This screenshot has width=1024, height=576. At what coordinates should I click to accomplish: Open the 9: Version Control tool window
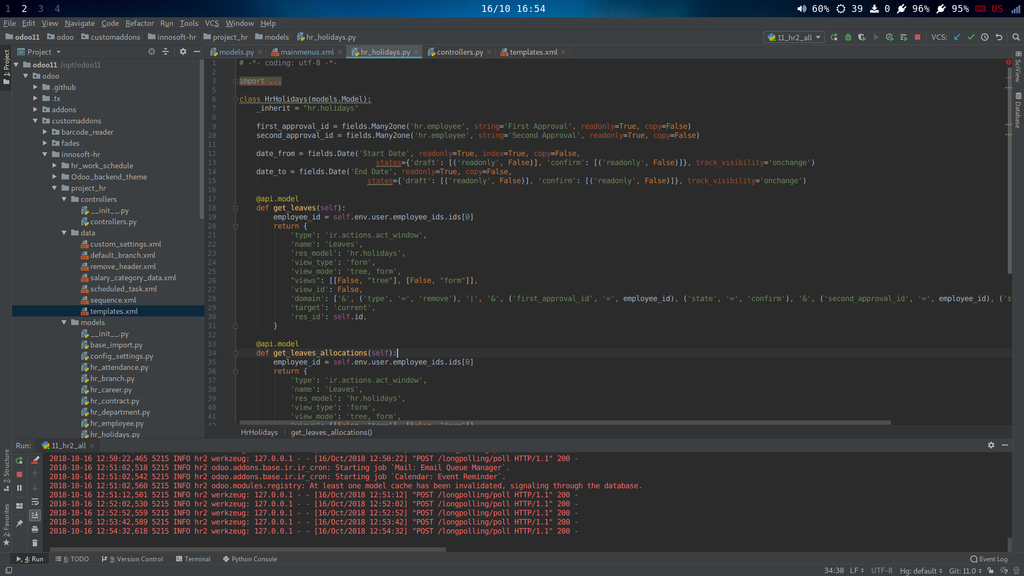(x=133, y=559)
